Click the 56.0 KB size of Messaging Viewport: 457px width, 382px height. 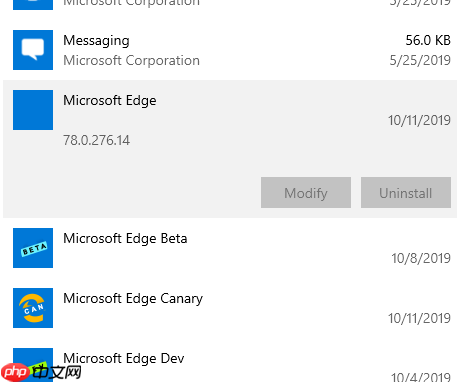[x=428, y=40]
